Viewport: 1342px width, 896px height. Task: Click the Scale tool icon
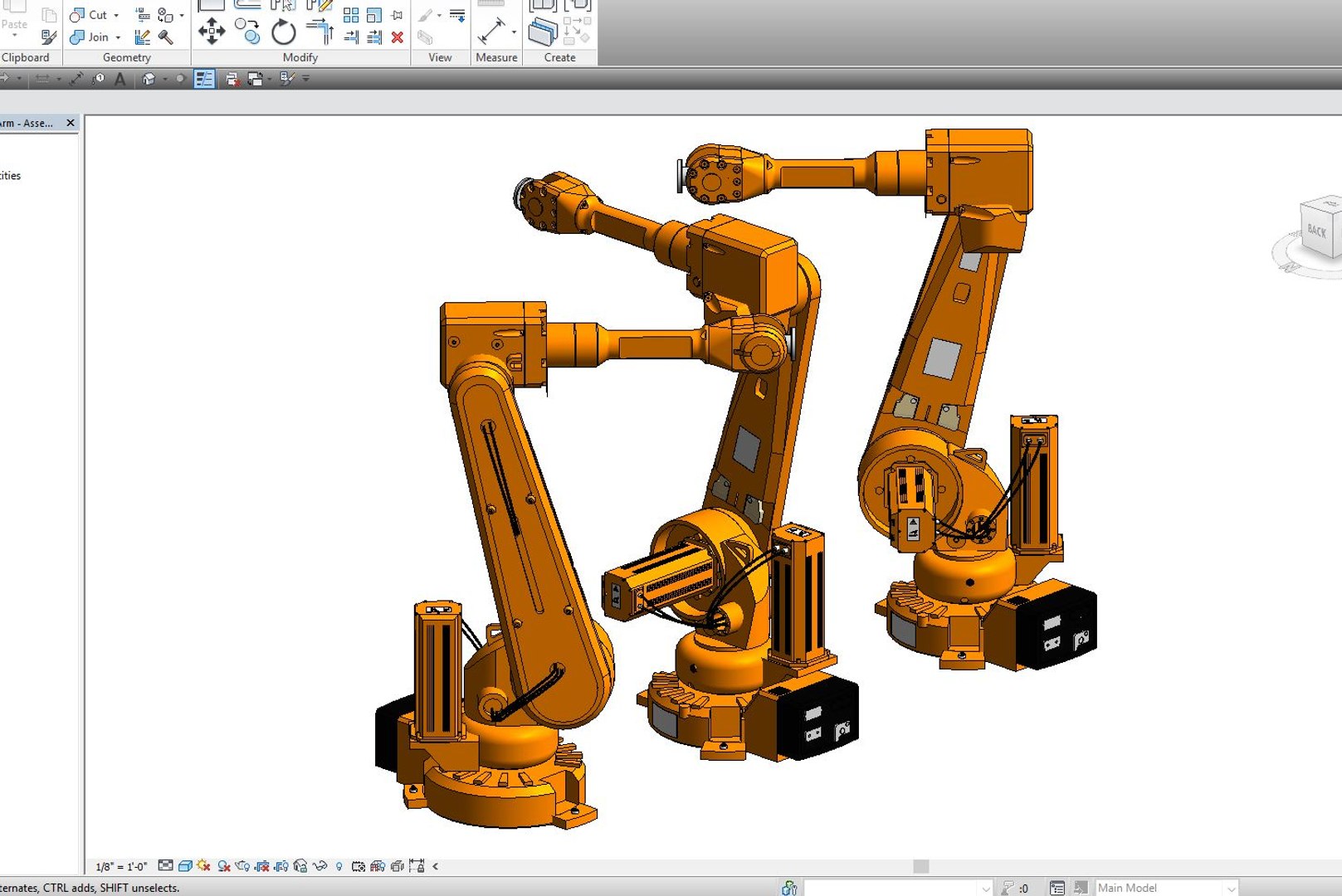pos(374,15)
